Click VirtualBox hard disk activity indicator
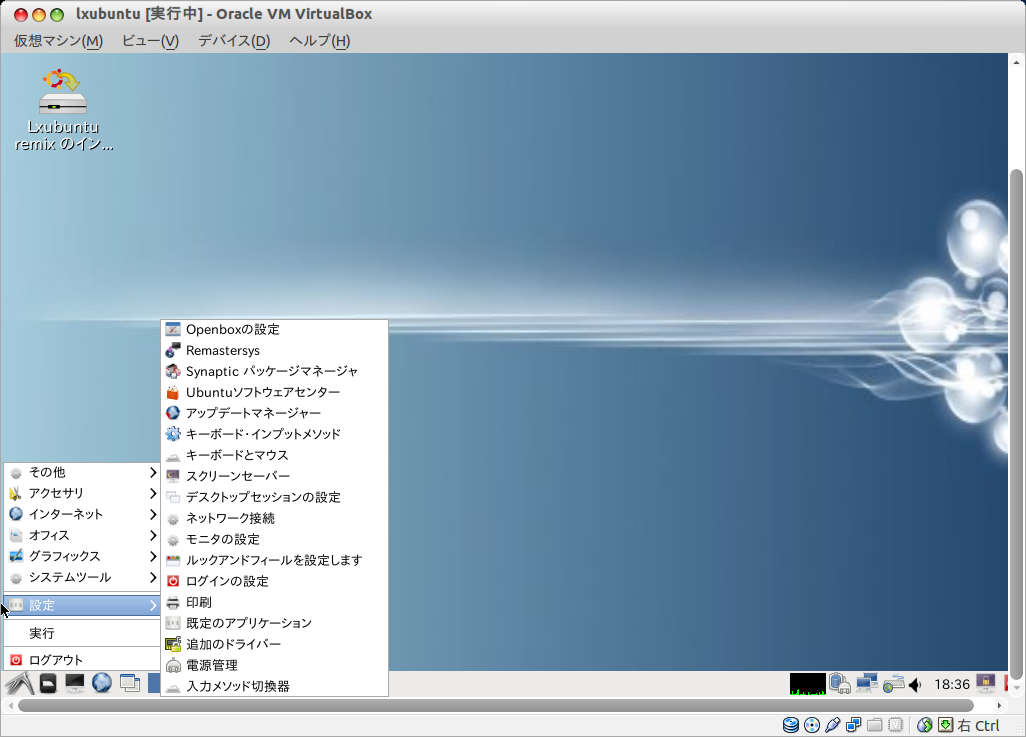This screenshot has width=1026, height=737. point(791,725)
